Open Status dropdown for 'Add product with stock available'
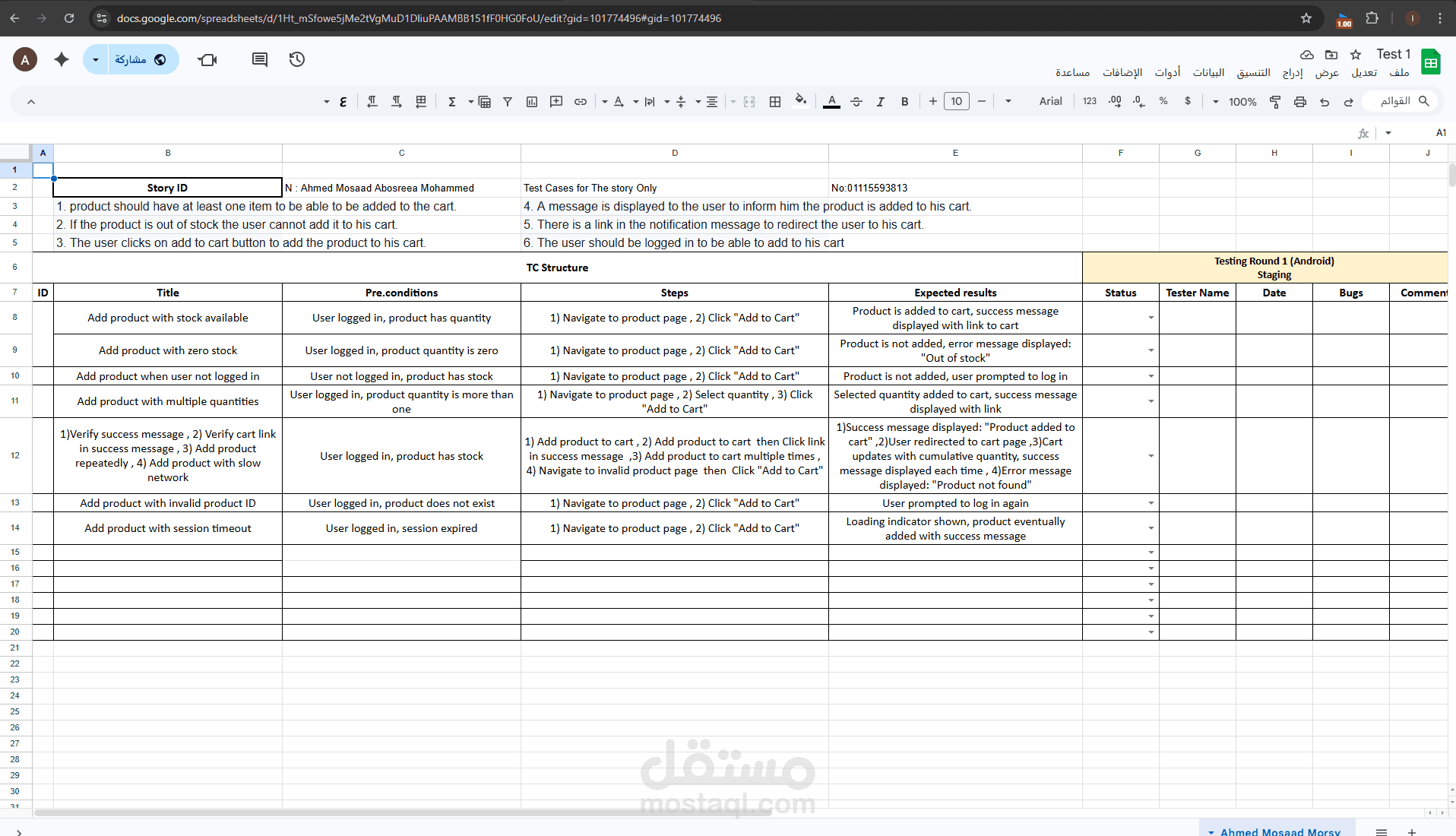This screenshot has height=836, width=1456. [1151, 318]
